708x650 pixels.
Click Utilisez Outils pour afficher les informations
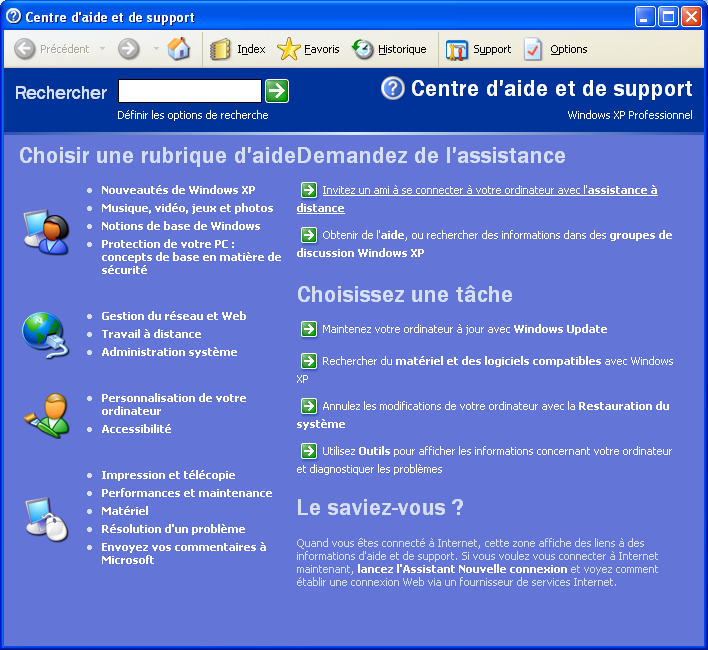click(497, 451)
